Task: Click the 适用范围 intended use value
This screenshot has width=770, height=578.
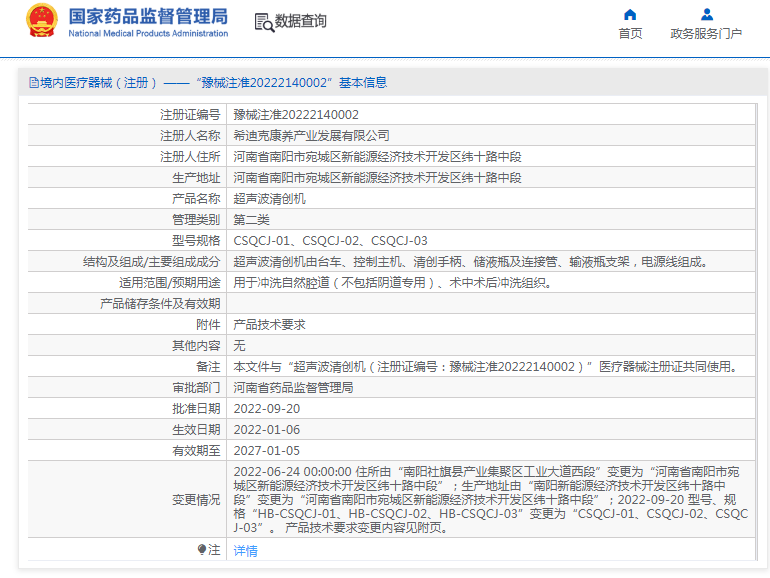Action: (393, 283)
